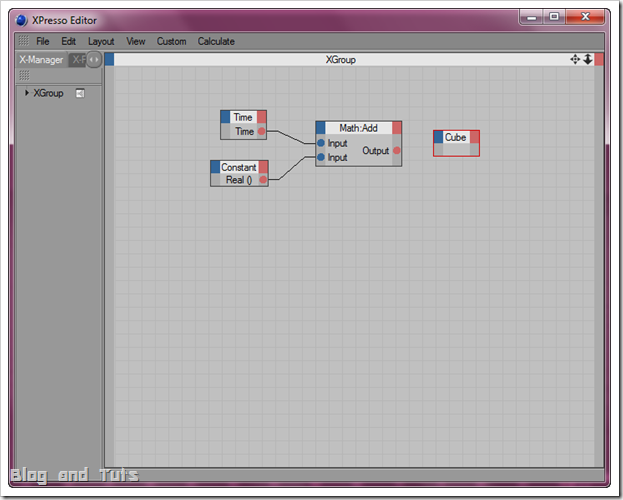Open the Layout menu
The width and height of the screenshot is (623, 500).
pos(101,41)
